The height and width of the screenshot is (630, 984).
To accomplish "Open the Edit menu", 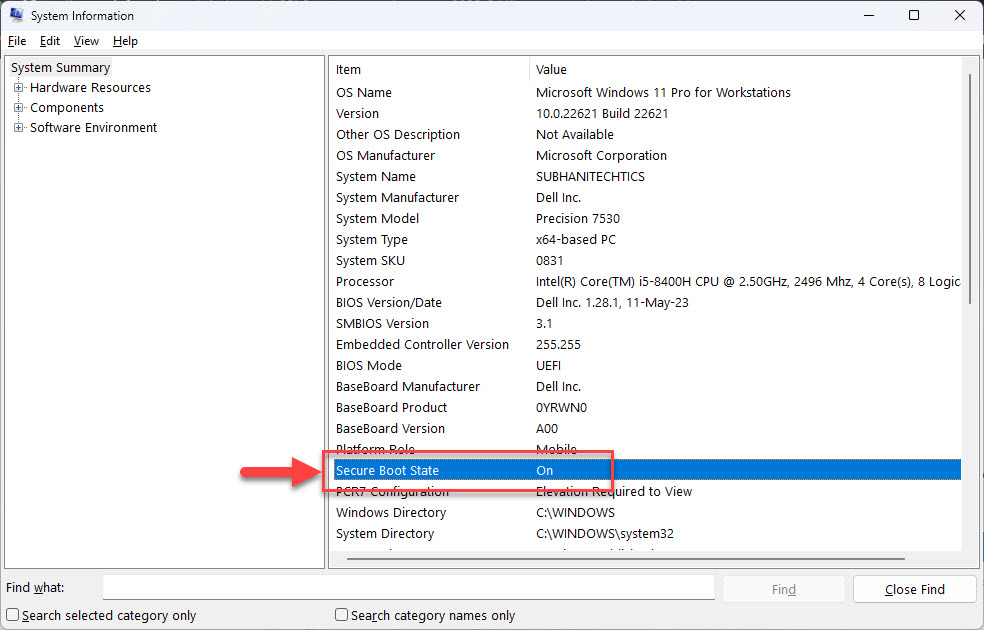I will pos(50,41).
